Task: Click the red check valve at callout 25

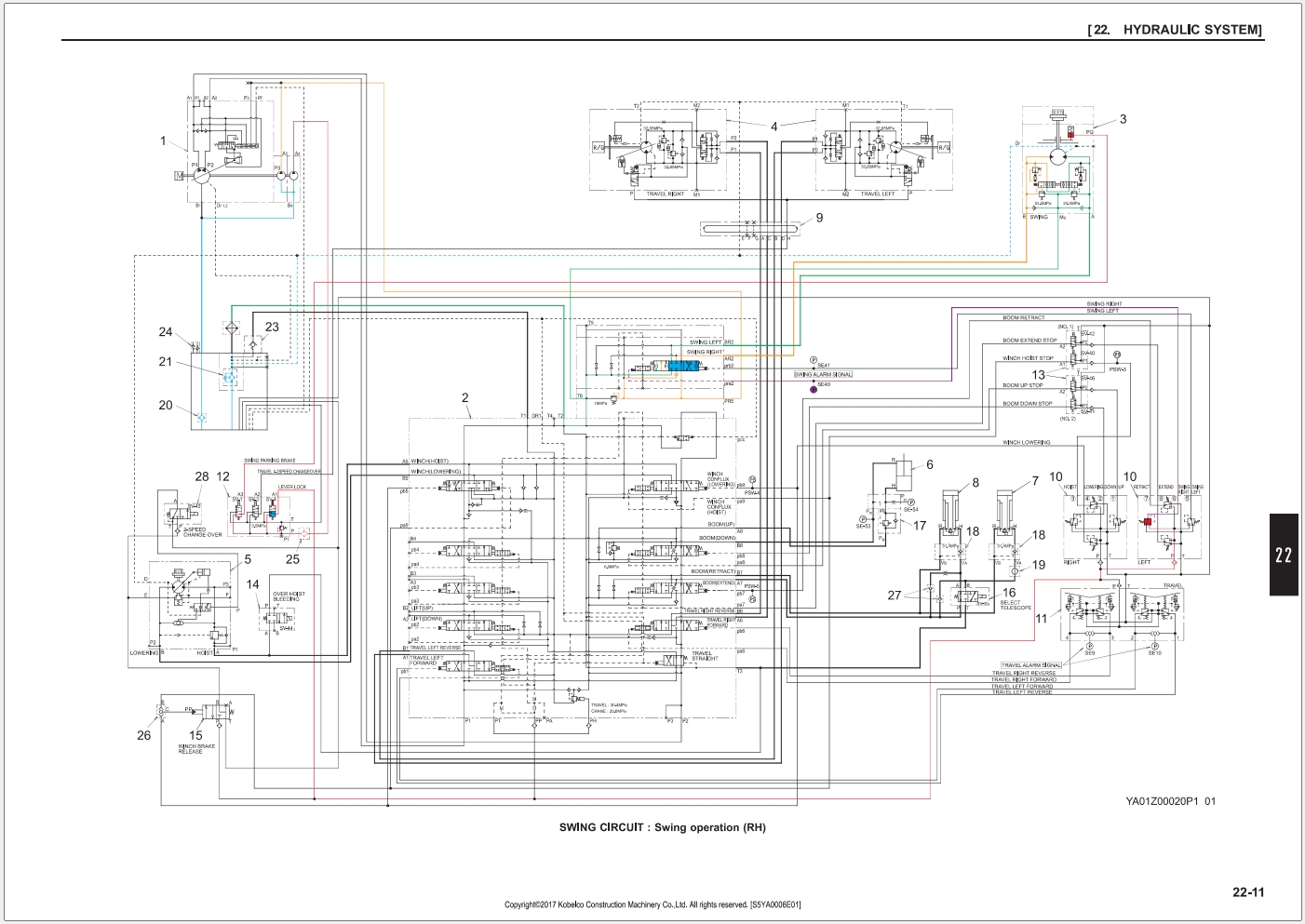Action: [x=303, y=535]
